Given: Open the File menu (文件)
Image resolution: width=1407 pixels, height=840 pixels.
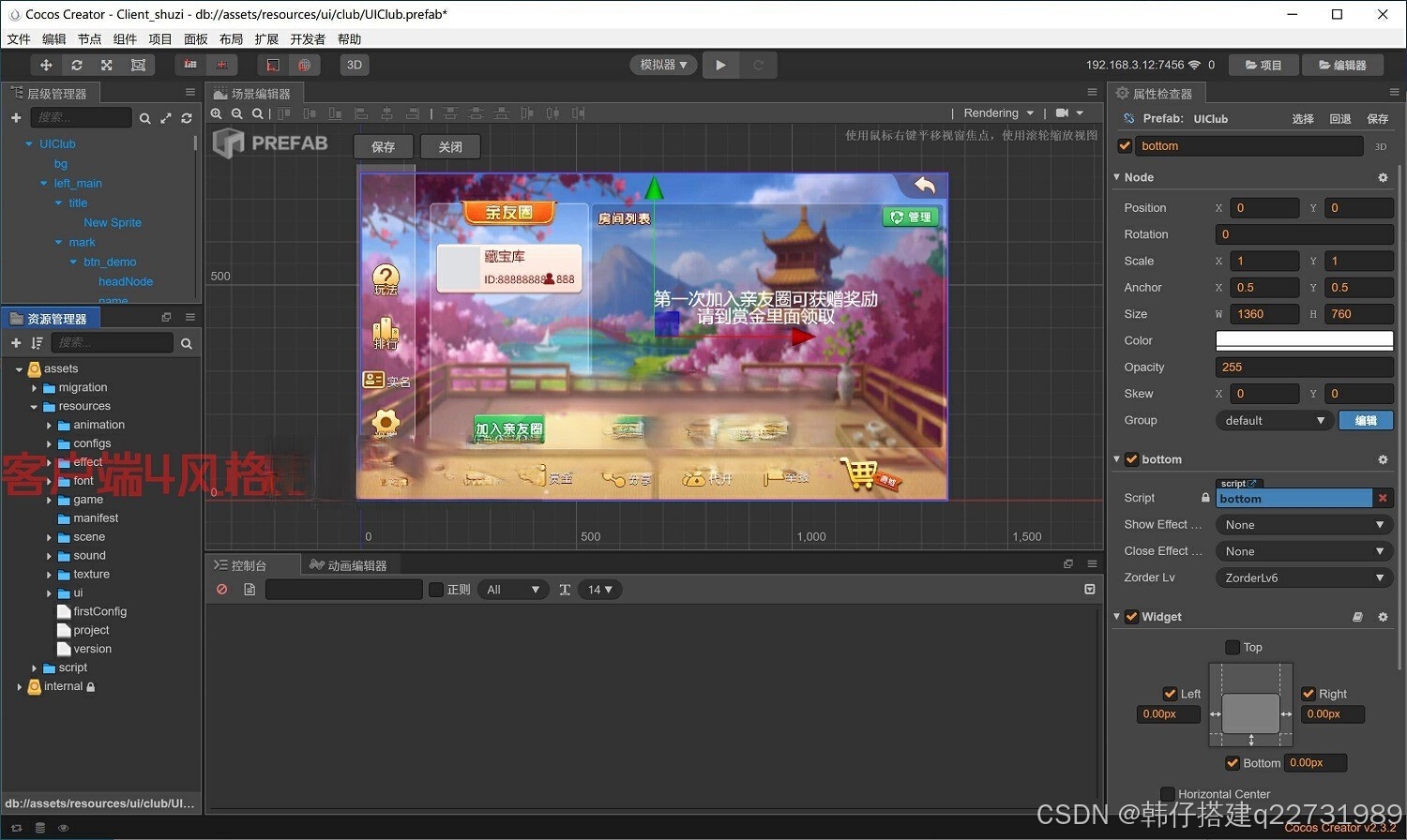Looking at the screenshot, I should click(x=19, y=39).
